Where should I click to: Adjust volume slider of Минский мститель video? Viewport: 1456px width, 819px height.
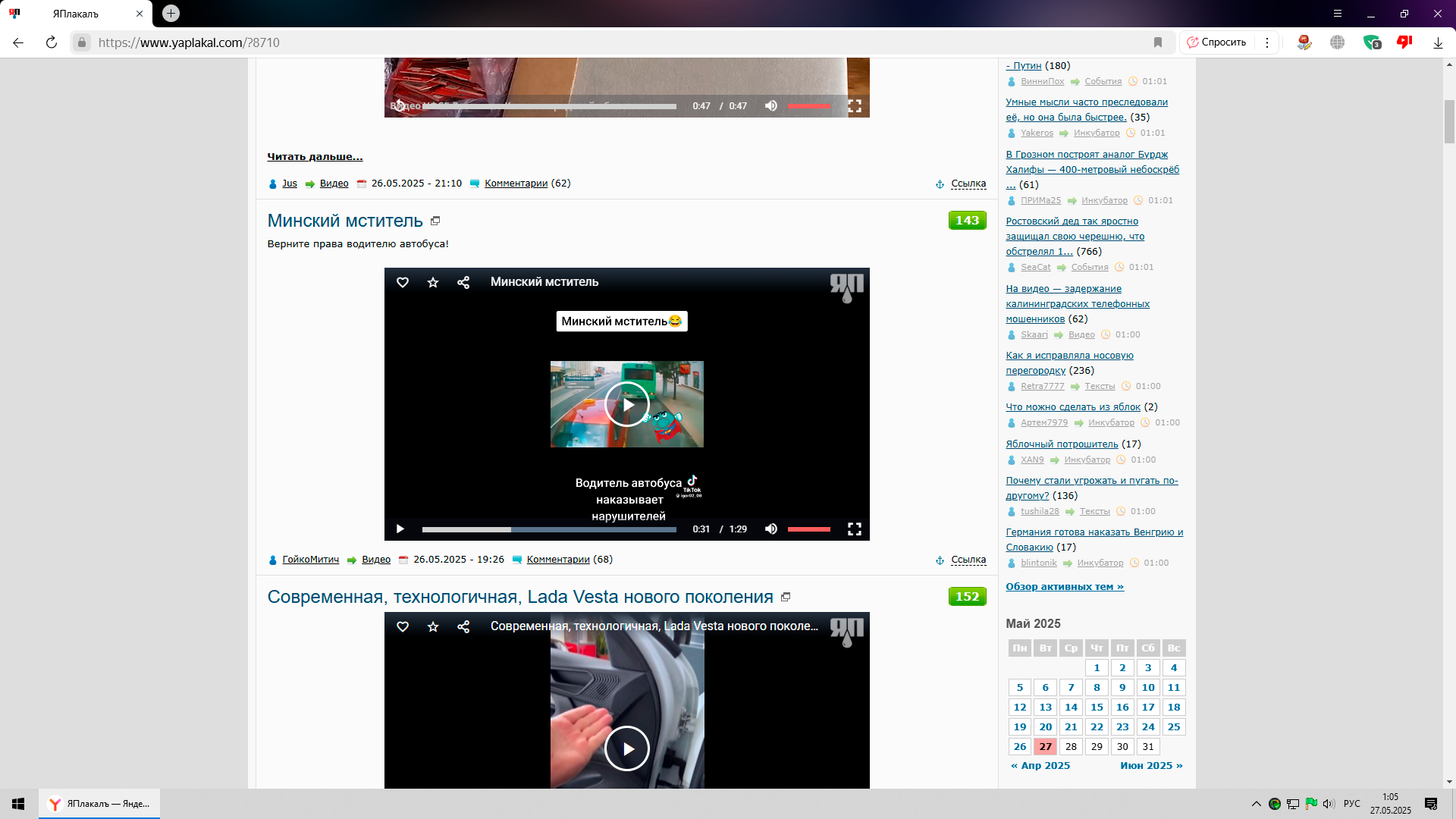point(809,529)
